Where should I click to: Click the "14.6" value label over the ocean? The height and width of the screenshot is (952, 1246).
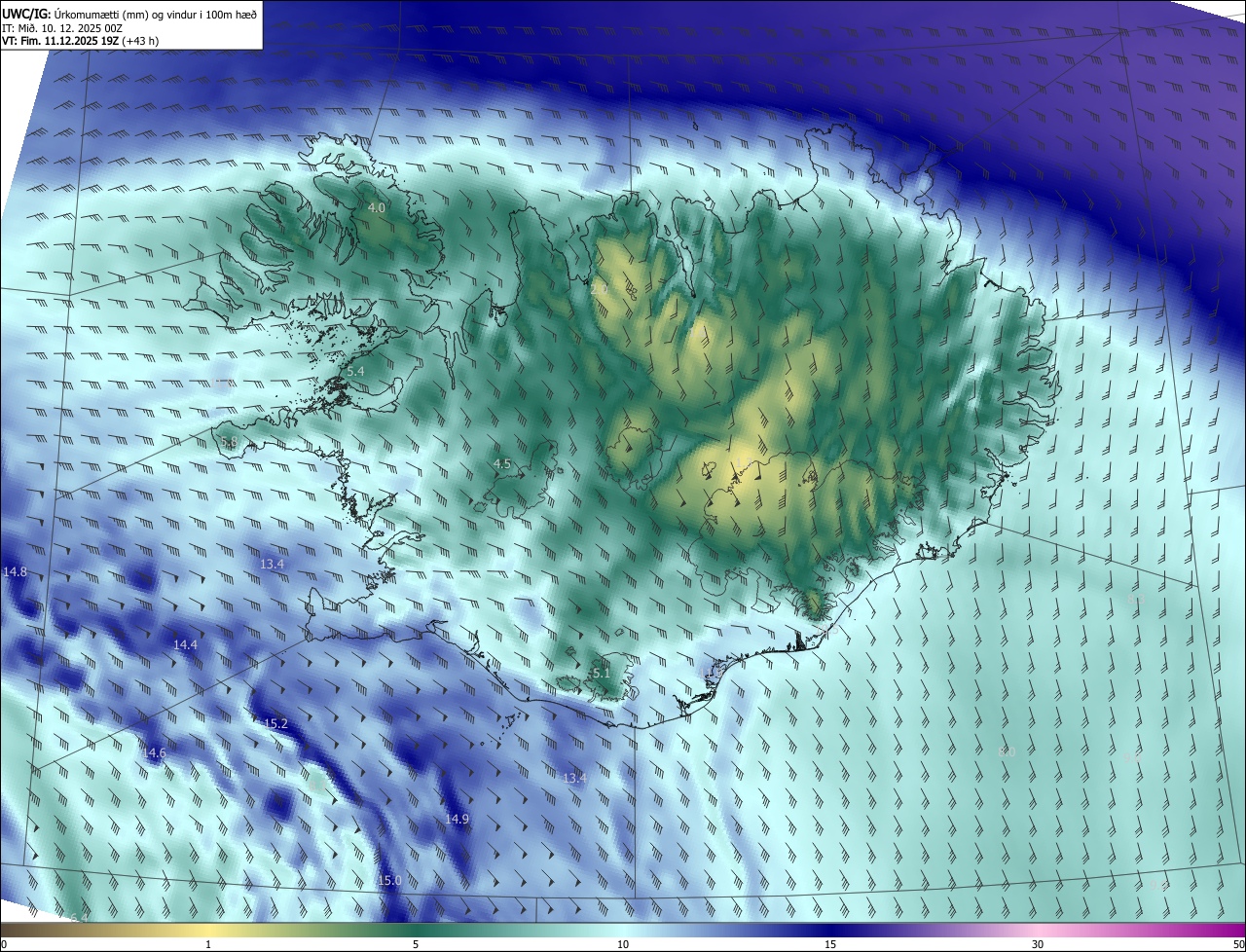(154, 753)
